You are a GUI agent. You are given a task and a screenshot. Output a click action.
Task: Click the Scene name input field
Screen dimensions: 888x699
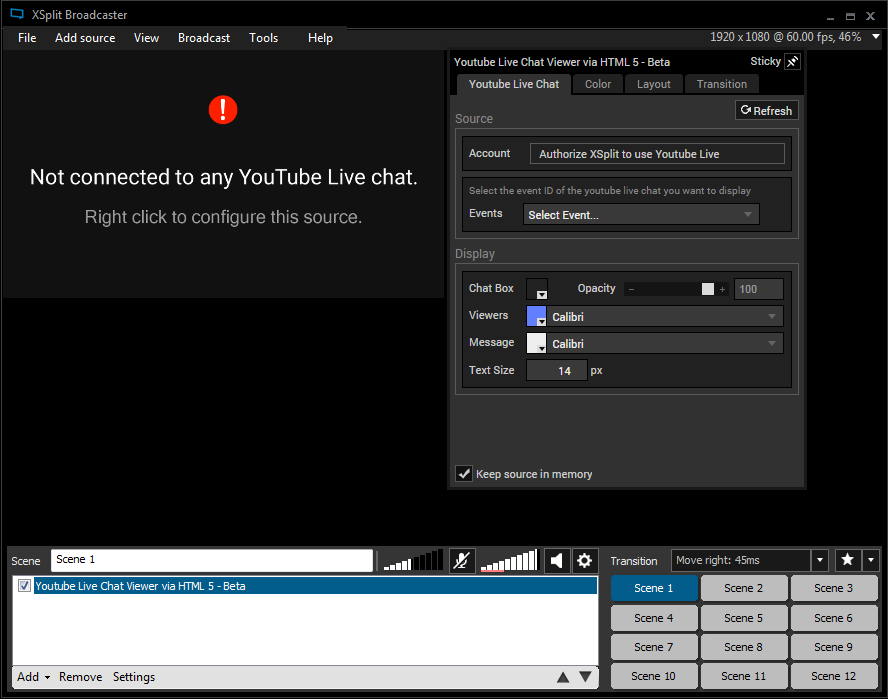tap(212, 560)
